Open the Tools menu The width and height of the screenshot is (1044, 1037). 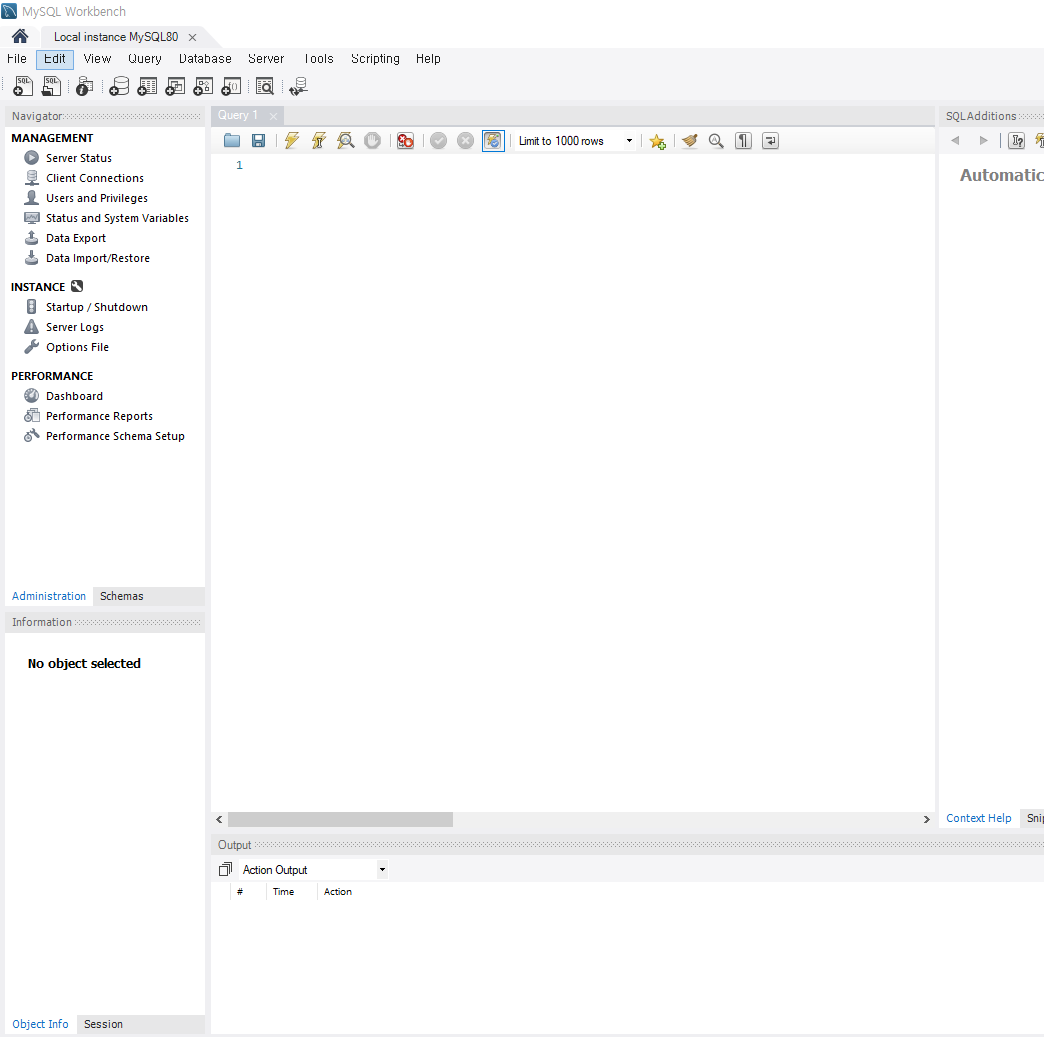(x=318, y=59)
